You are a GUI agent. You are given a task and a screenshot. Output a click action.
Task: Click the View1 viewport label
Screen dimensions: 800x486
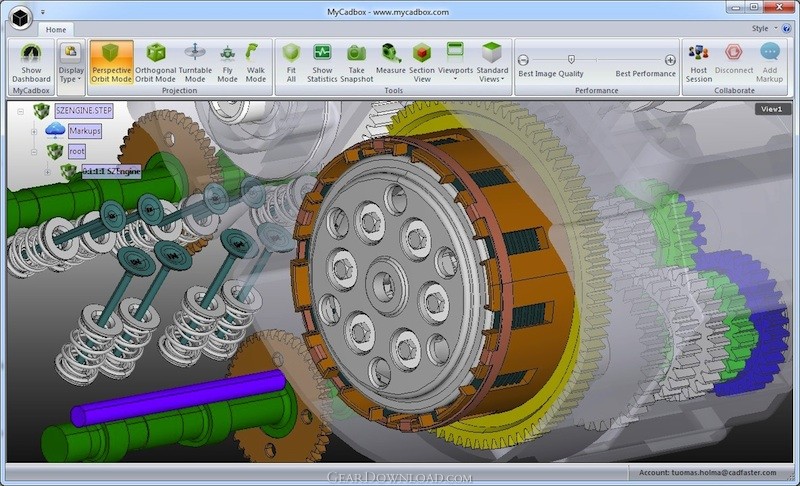[771, 109]
